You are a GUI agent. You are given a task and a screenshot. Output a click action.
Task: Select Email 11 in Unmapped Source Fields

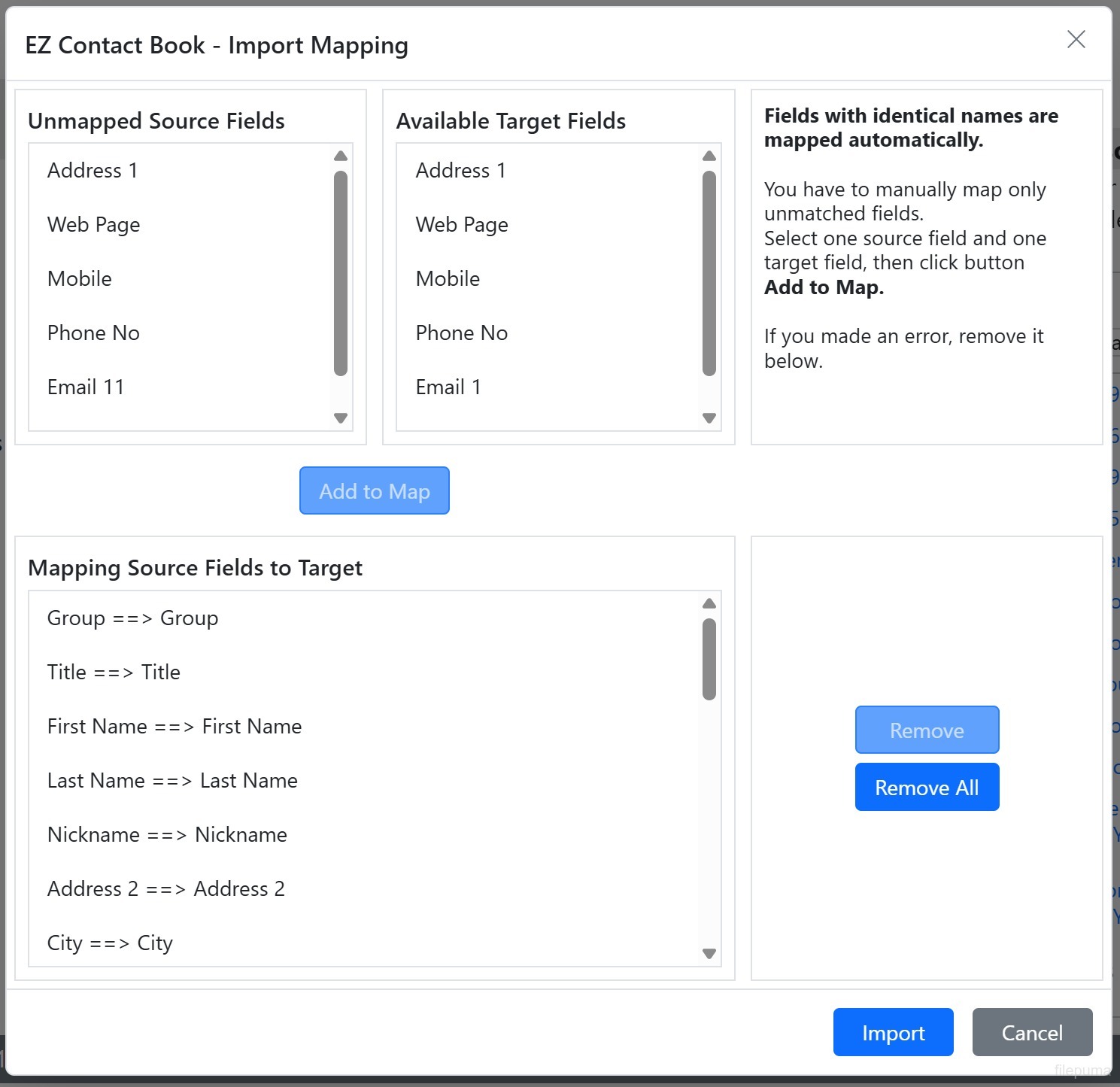coord(86,387)
